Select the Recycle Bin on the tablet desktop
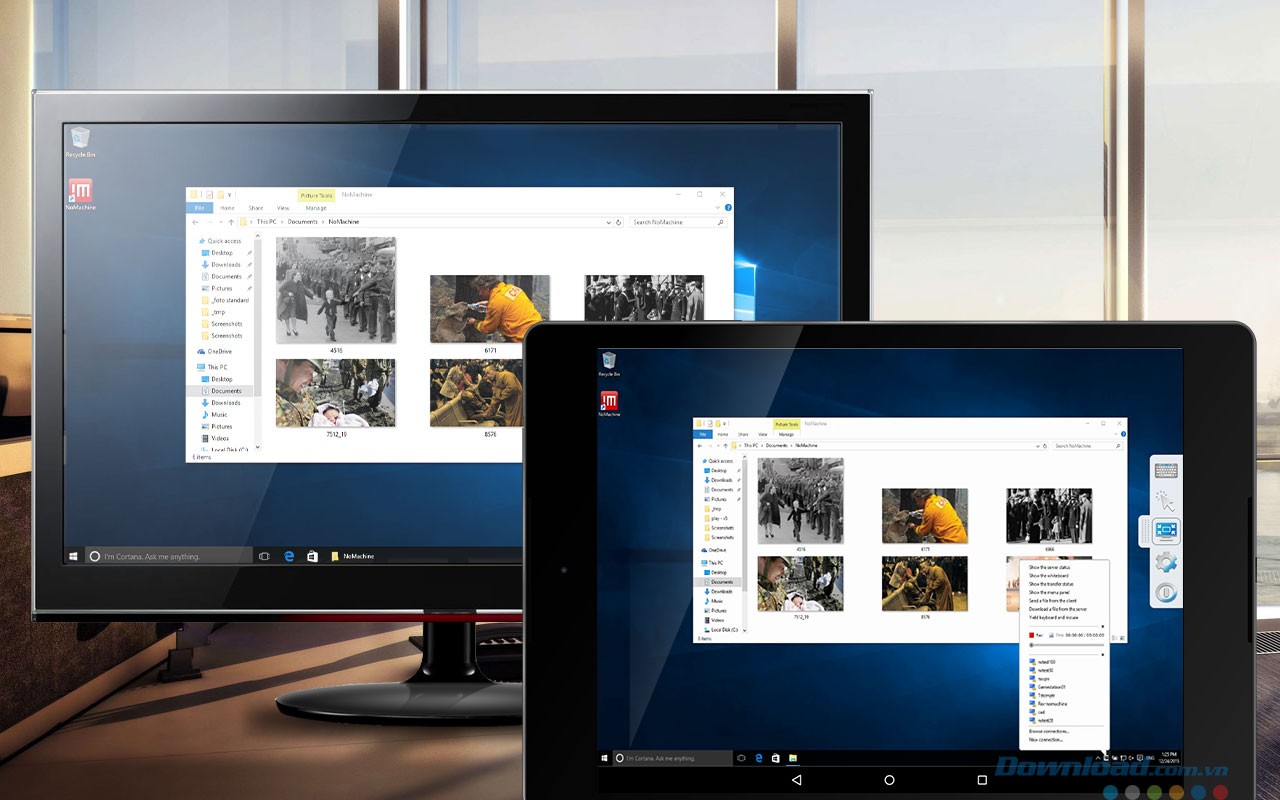 point(609,363)
